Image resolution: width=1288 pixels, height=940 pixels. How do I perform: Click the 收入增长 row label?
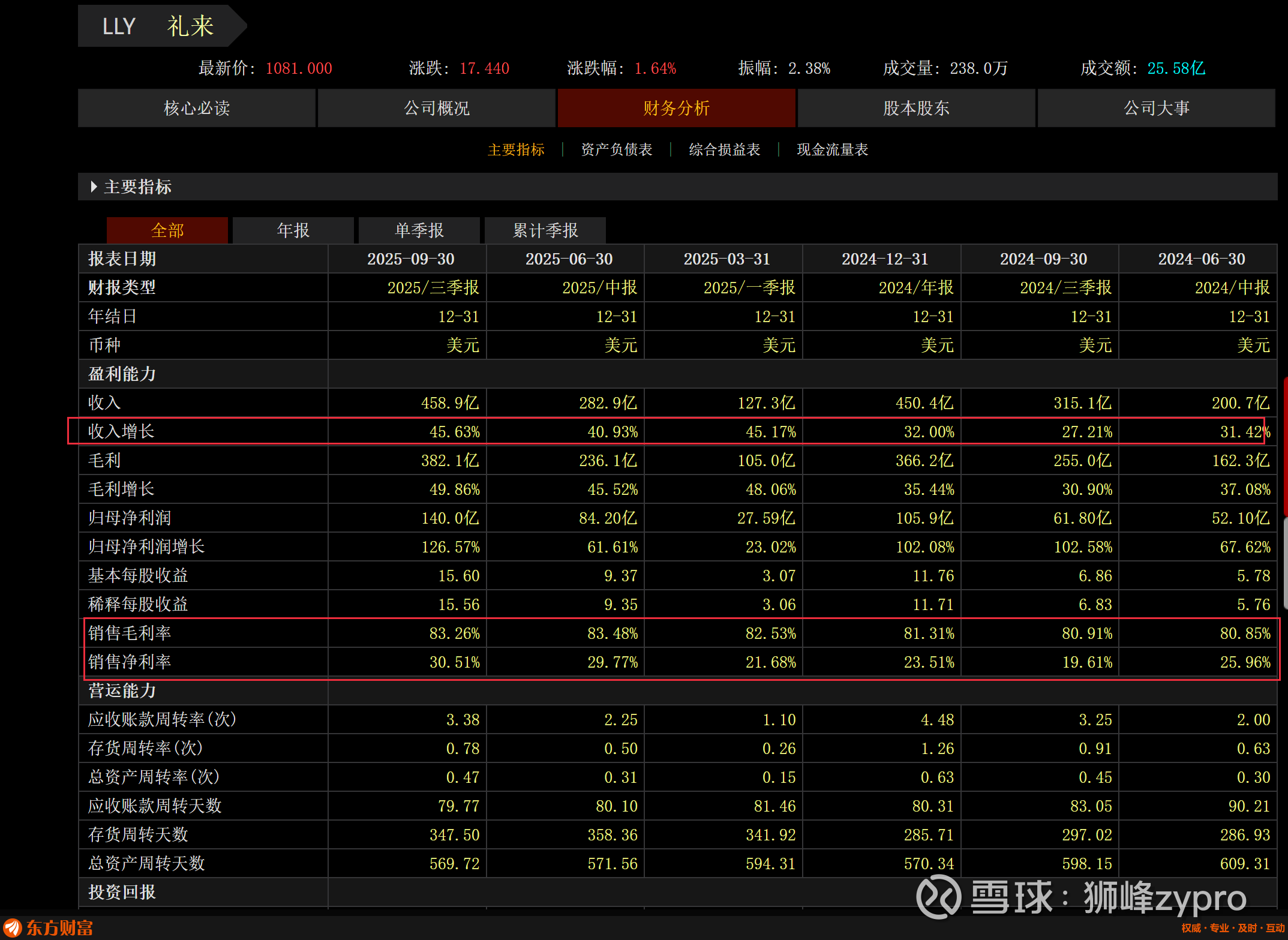click(121, 431)
